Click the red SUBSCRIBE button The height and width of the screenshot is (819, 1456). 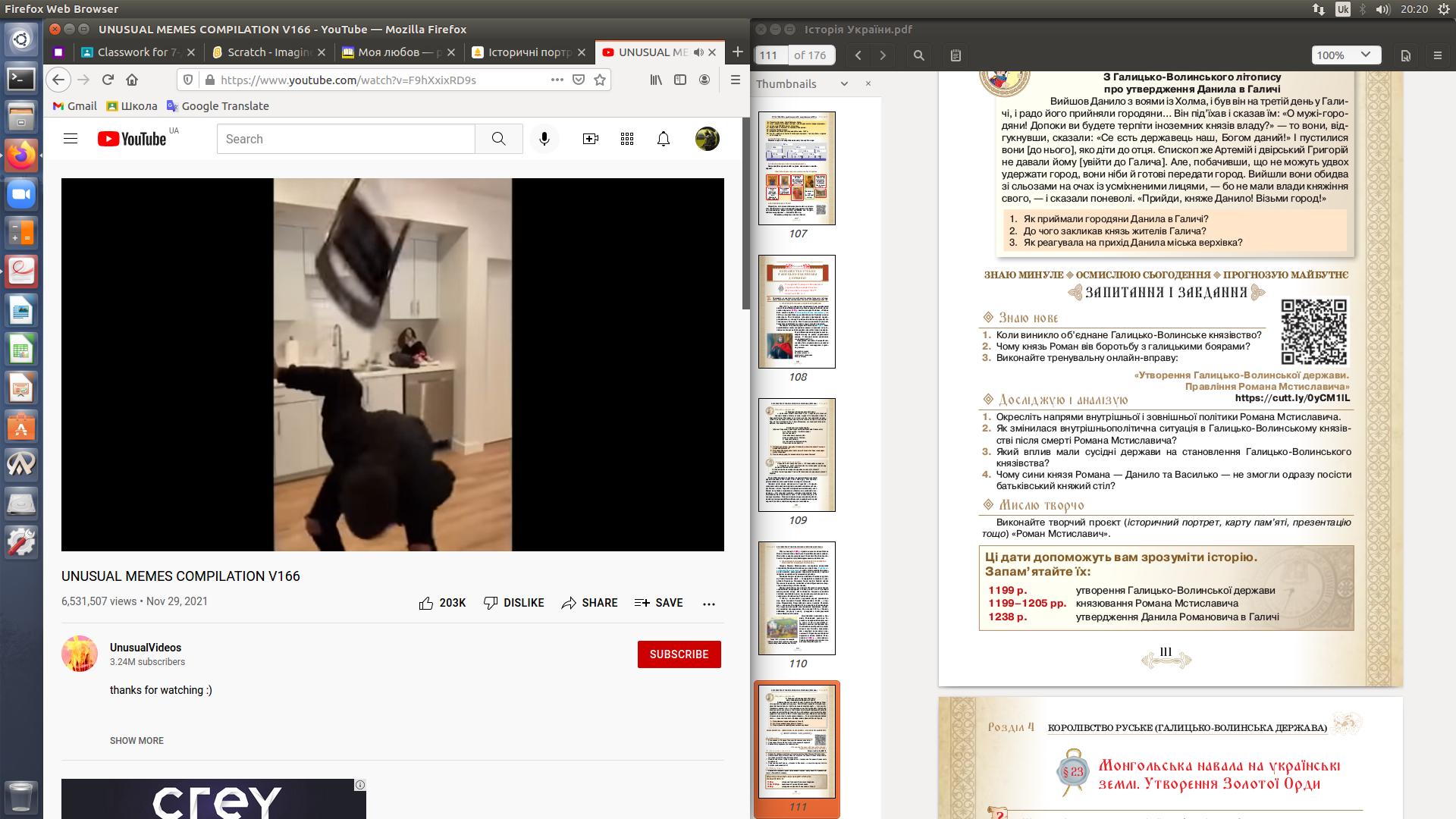point(679,654)
